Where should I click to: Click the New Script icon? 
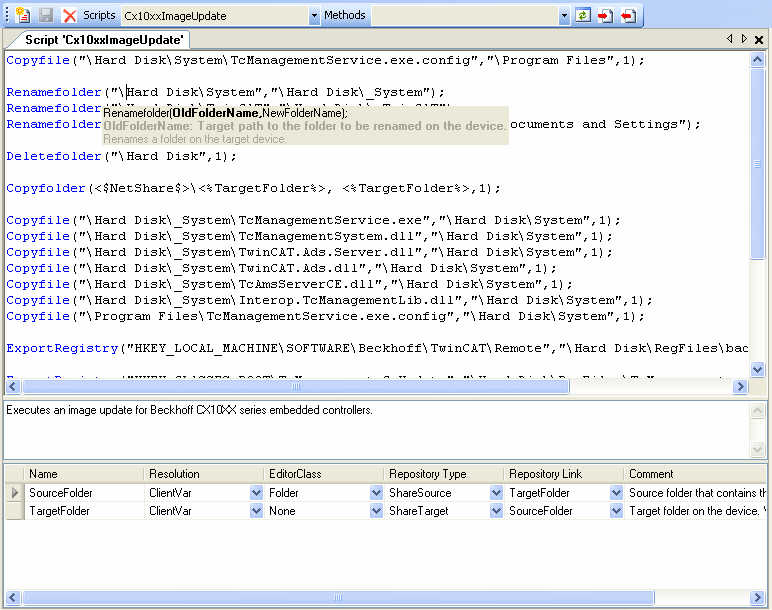tap(23, 15)
